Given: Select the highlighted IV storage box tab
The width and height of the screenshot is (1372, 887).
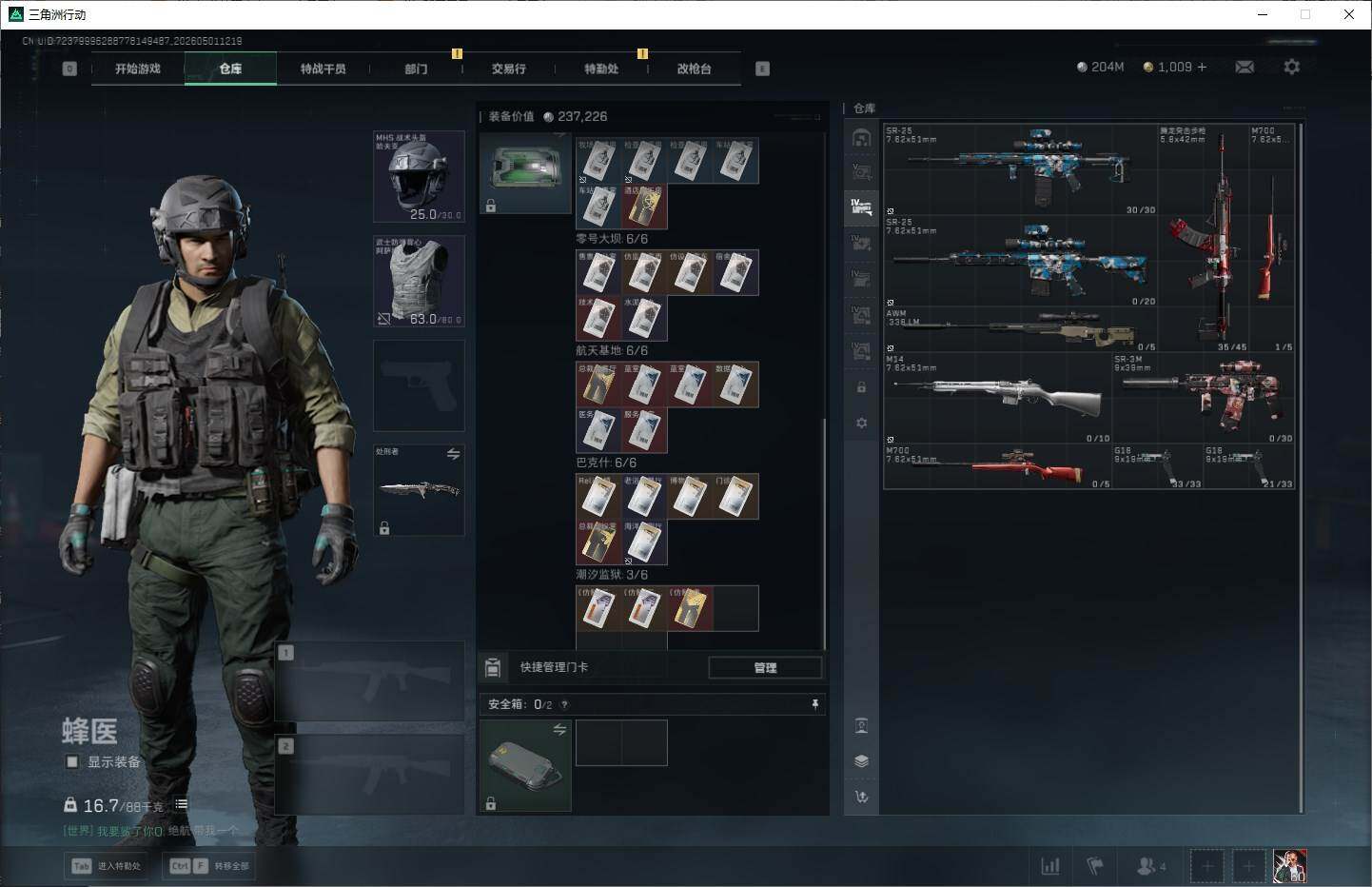Looking at the screenshot, I should [861, 207].
